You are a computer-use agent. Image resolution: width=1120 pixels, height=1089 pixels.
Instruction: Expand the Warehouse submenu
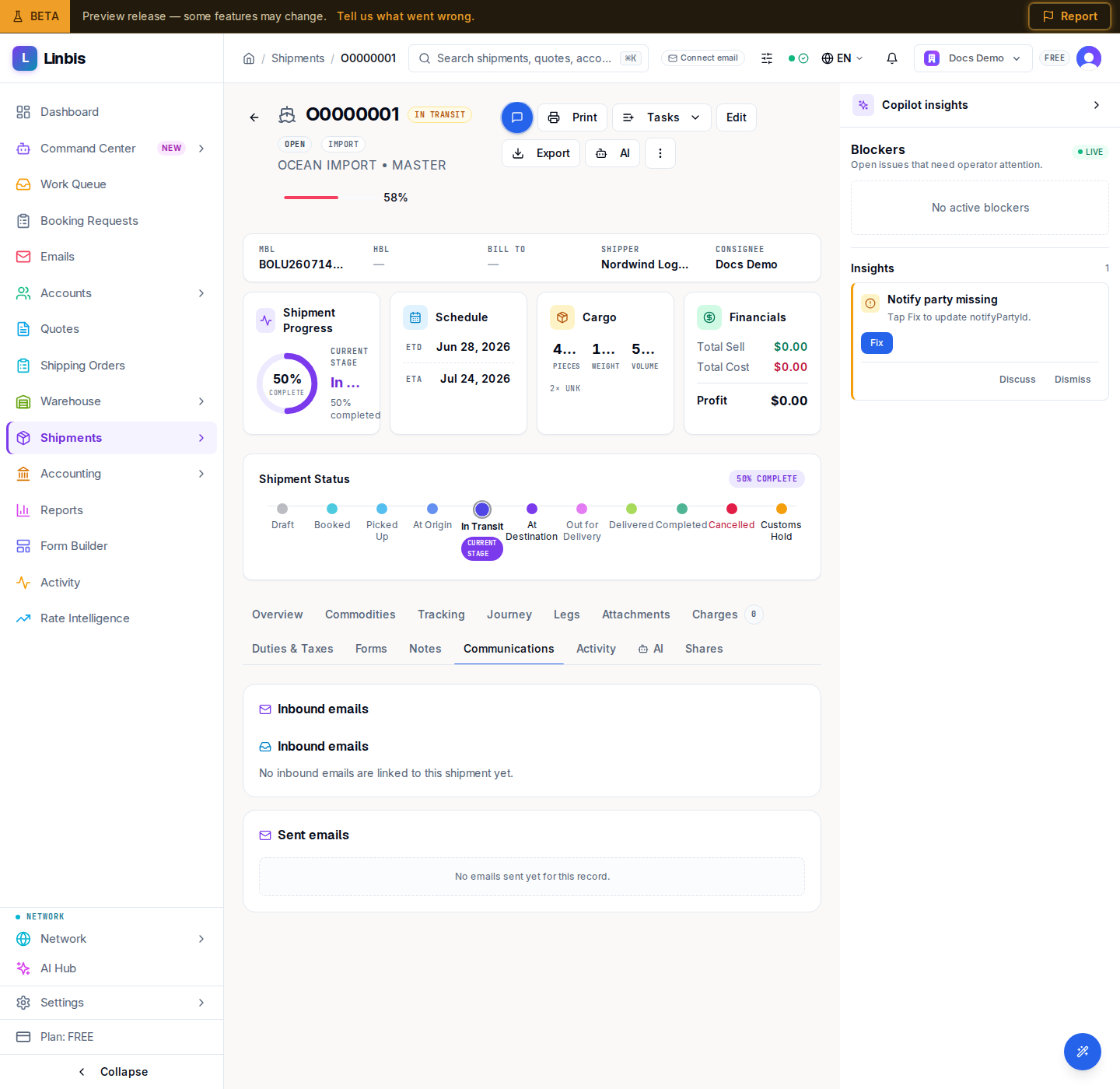click(201, 401)
